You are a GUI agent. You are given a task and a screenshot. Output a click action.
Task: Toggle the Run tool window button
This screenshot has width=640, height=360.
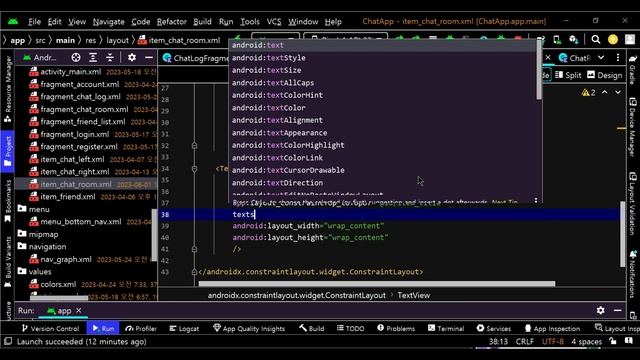(x=103, y=328)
